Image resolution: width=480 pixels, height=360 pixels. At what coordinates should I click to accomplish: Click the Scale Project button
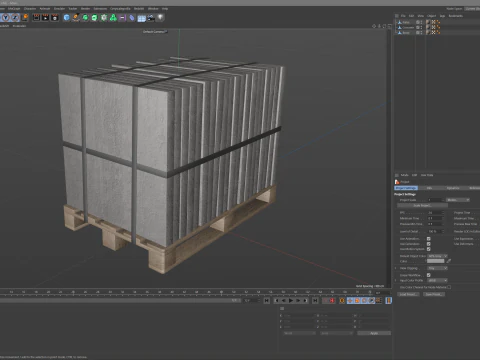[422, 205]
